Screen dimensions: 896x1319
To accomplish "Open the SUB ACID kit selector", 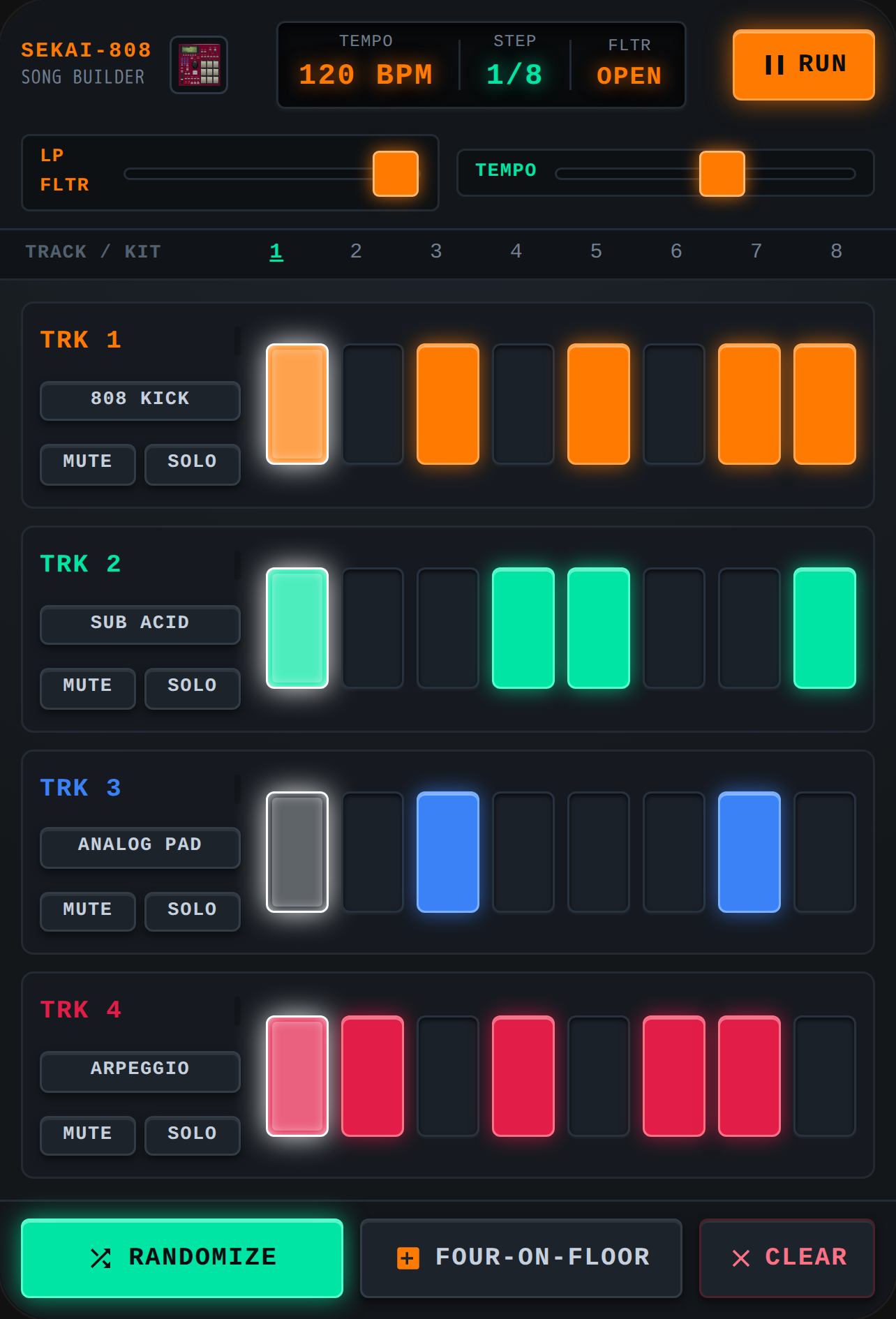I will (140, 625).
